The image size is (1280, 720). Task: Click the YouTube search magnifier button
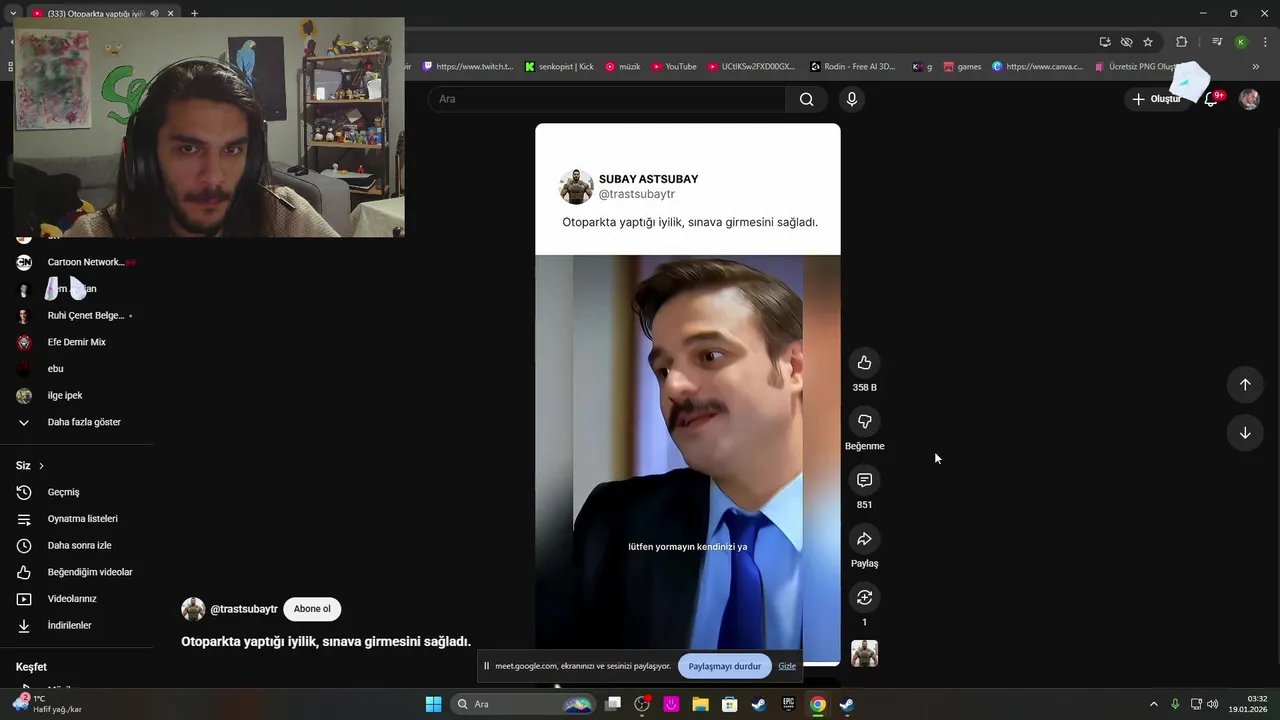tap(806, 99)
